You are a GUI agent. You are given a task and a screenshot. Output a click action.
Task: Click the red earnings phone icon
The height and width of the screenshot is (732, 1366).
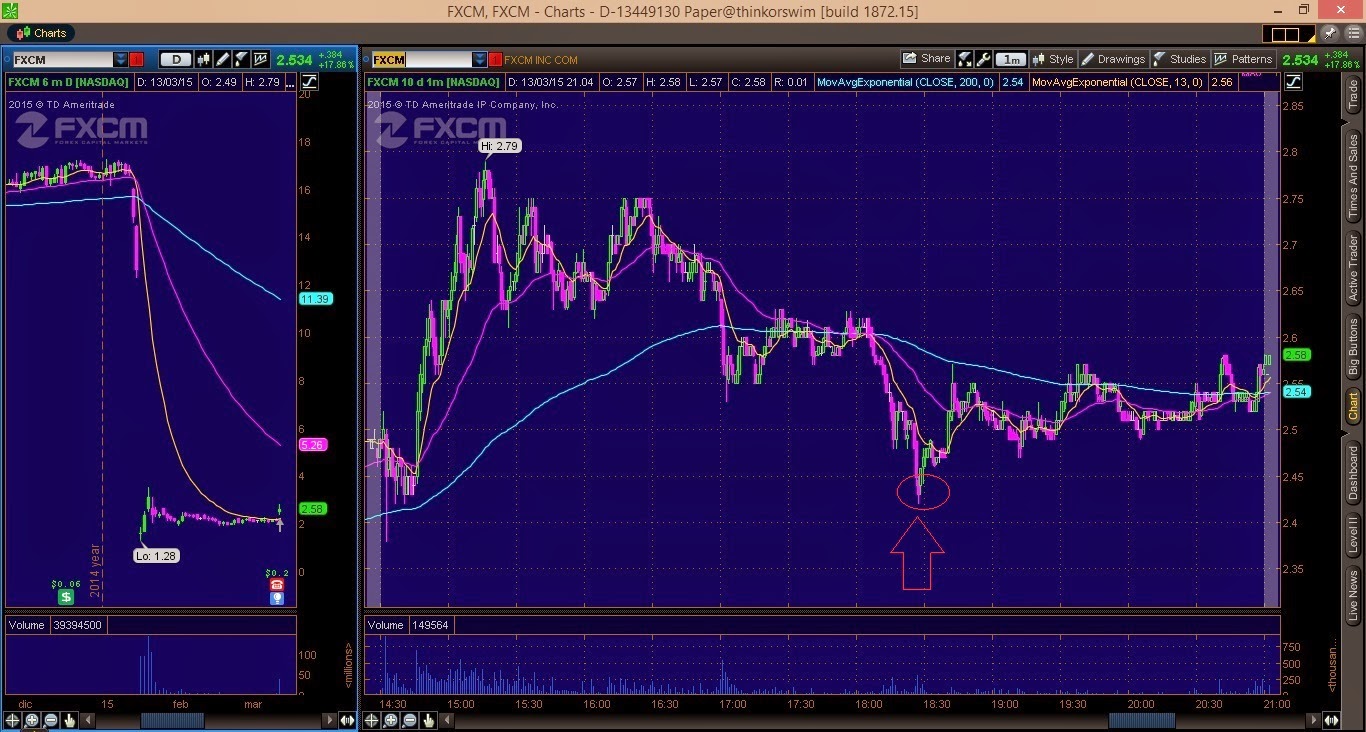277,584
